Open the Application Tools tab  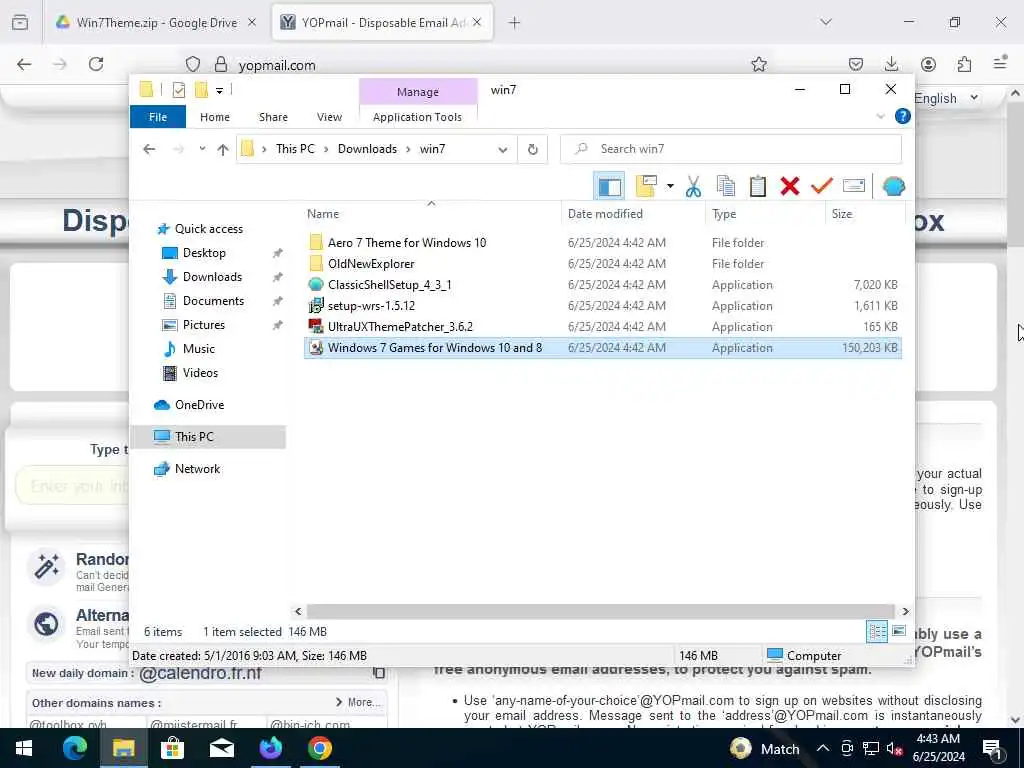click(x=417, y=117)
